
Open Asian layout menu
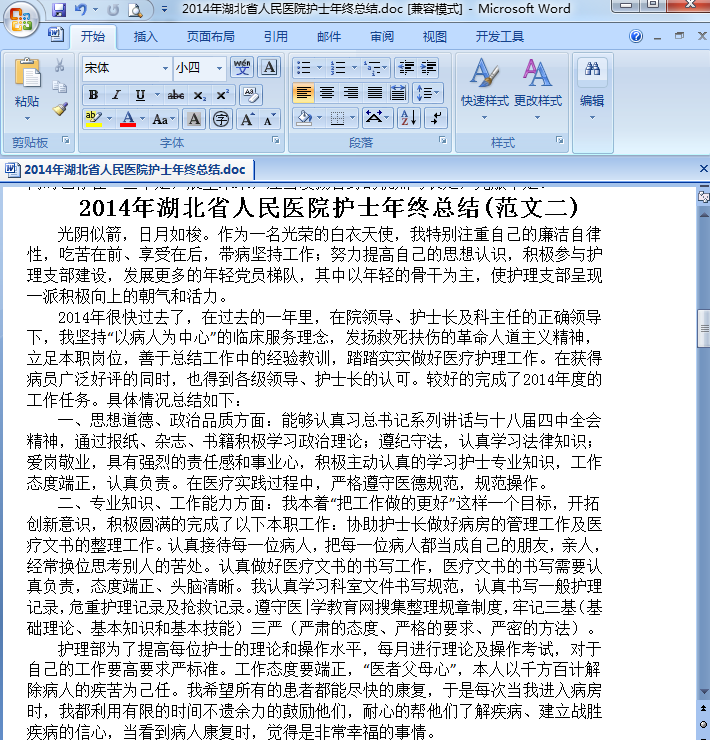click(377, 118)
